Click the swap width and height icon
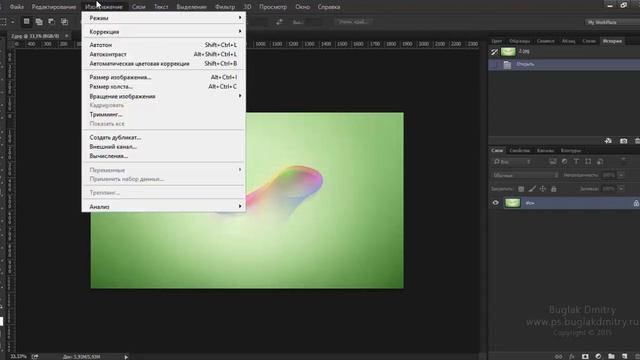 point(279,22)
